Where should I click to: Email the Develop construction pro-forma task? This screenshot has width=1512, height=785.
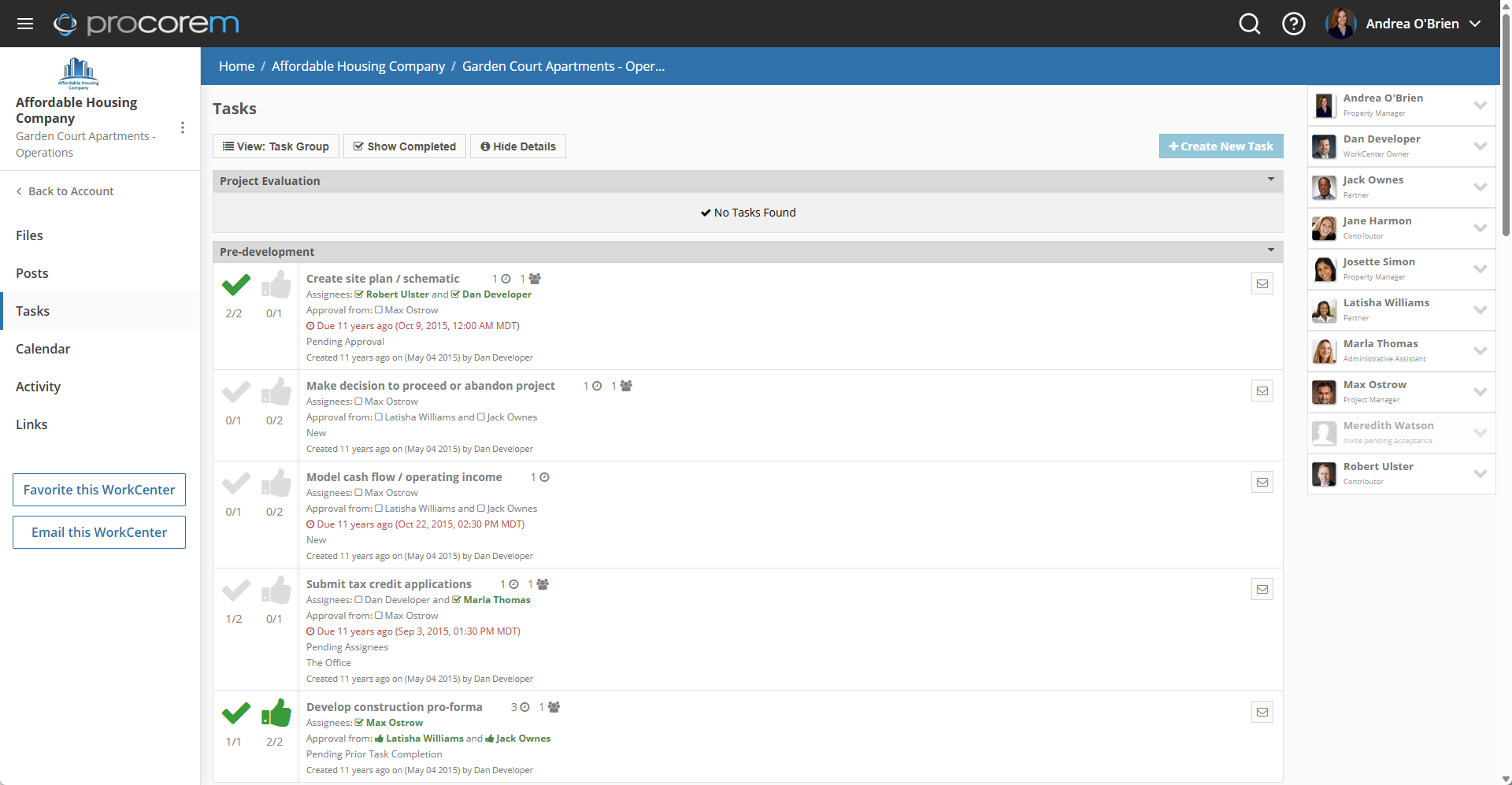point(1262,713)
